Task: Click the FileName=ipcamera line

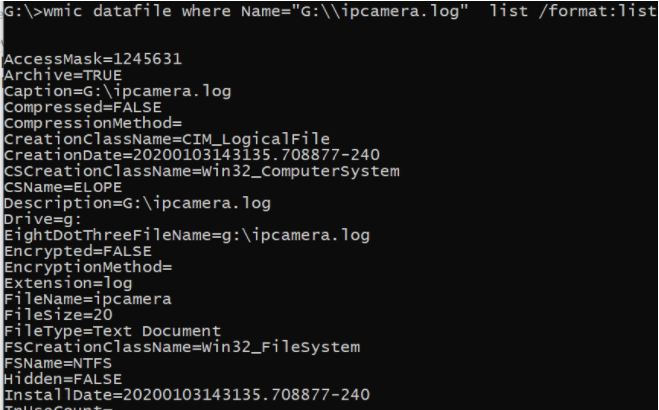Action: [88, 299]
